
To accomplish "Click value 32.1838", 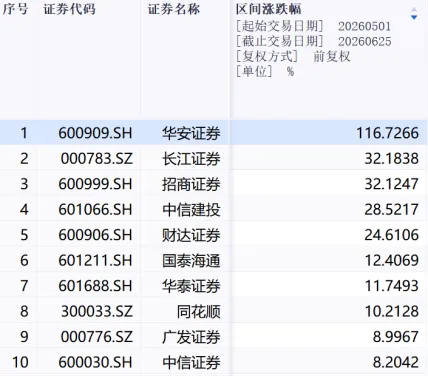I will tap(391, 159).
